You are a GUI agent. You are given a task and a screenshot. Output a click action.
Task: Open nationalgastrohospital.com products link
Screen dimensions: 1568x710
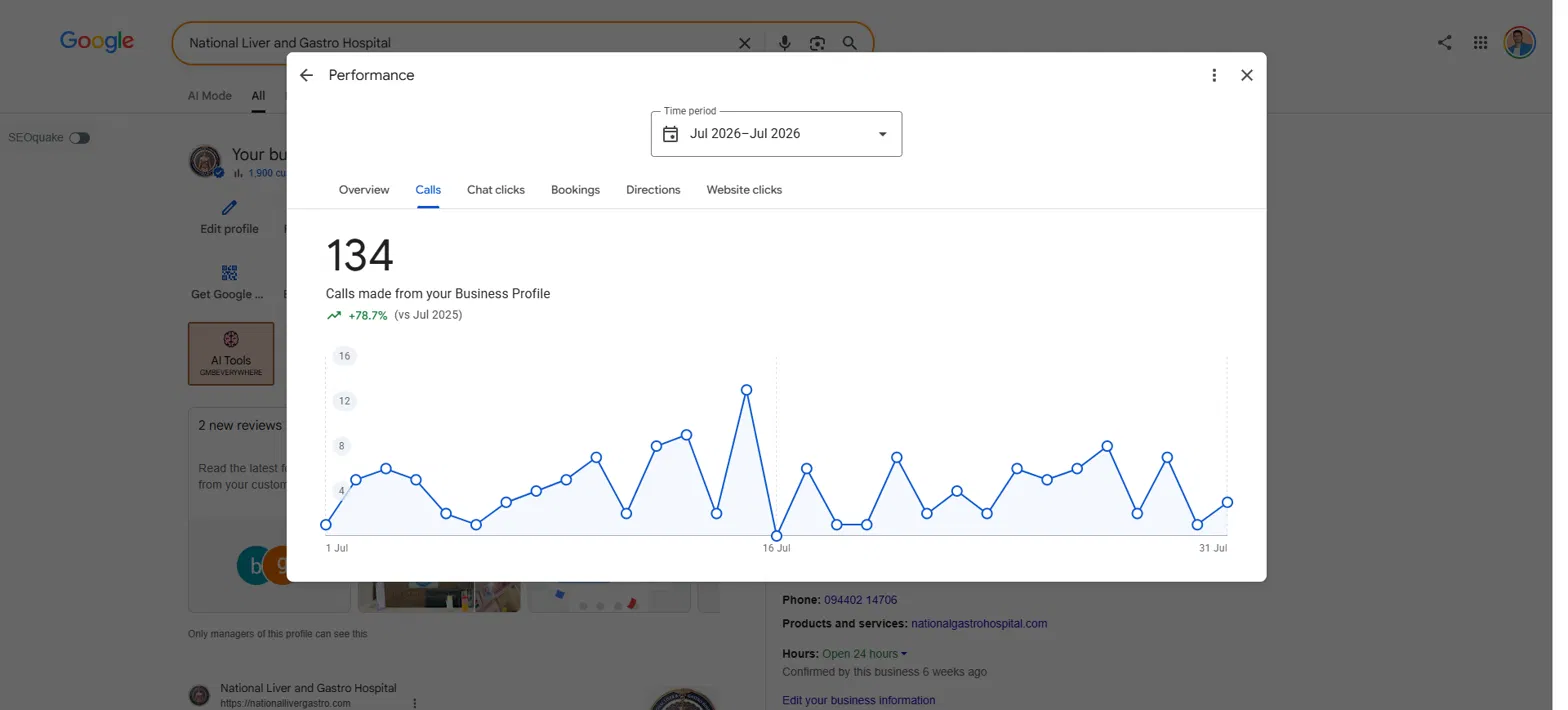point(979,623)
